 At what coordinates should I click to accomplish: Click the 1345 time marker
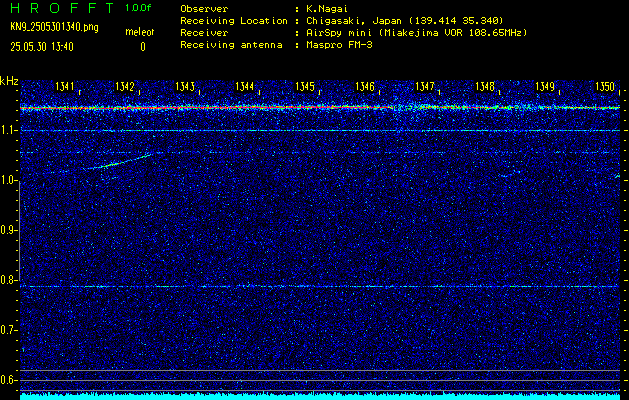305,86
